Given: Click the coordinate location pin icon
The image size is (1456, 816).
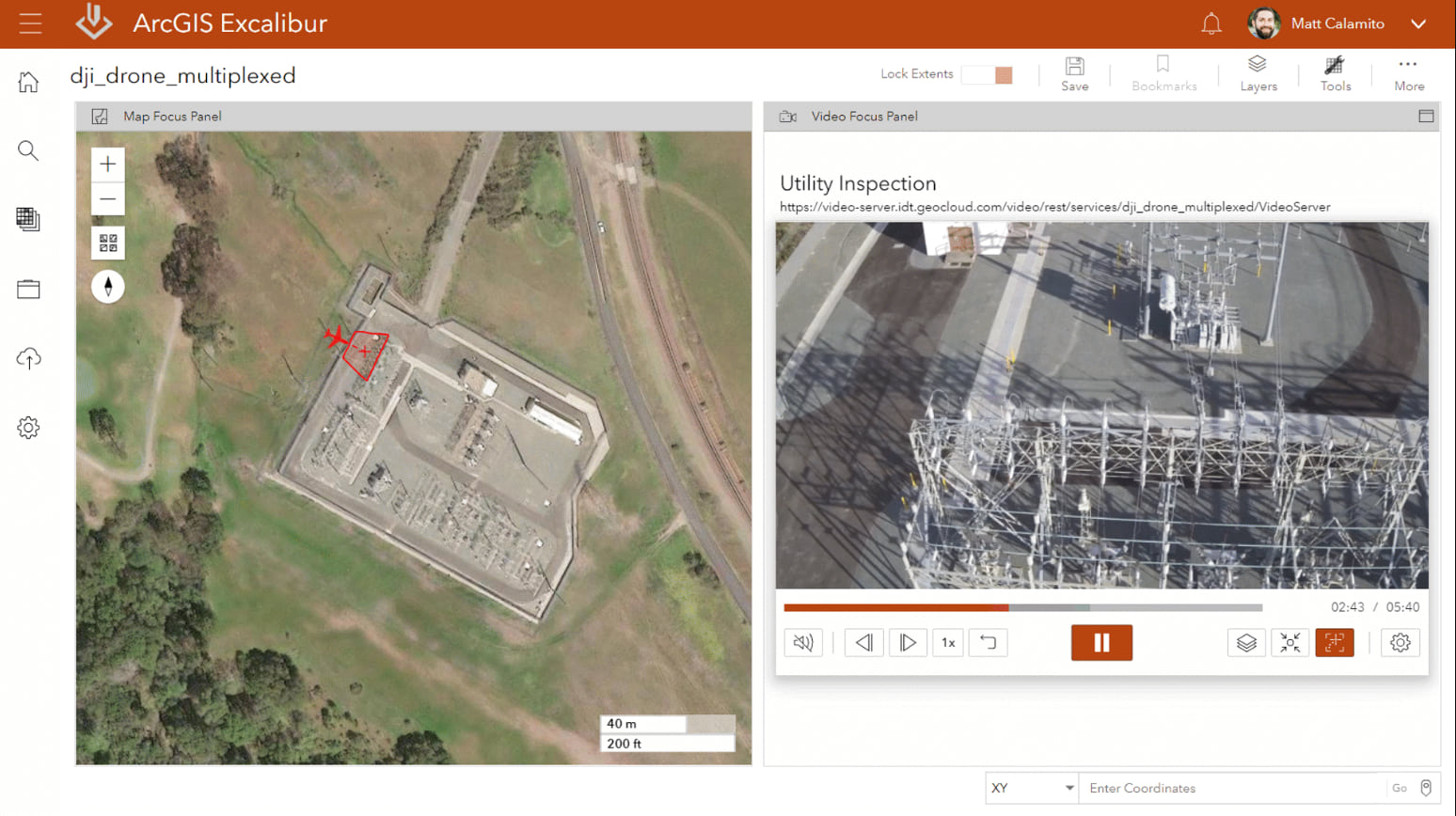Looking at the screenshot, I should 1426,788.
